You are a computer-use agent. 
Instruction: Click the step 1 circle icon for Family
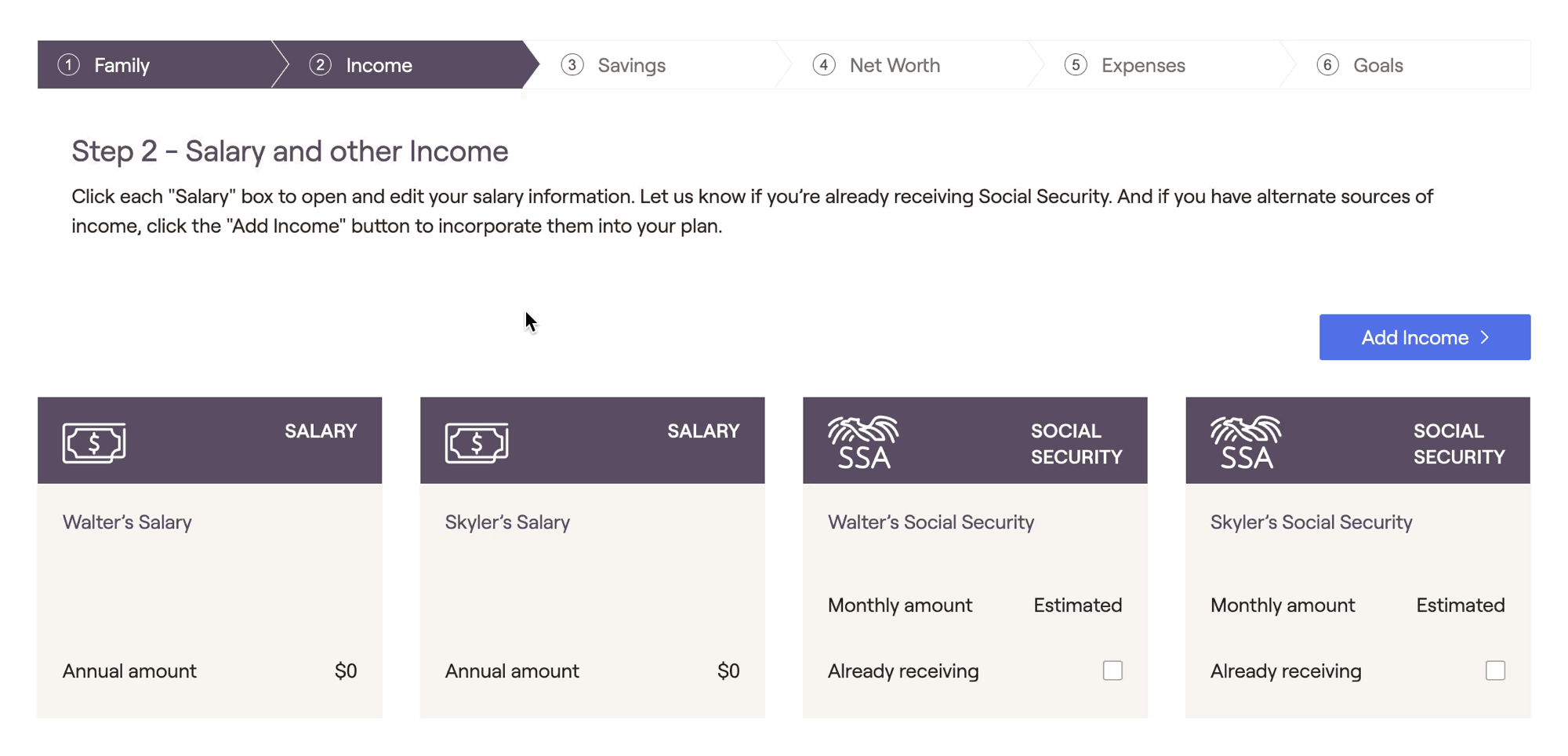[69, 65]
